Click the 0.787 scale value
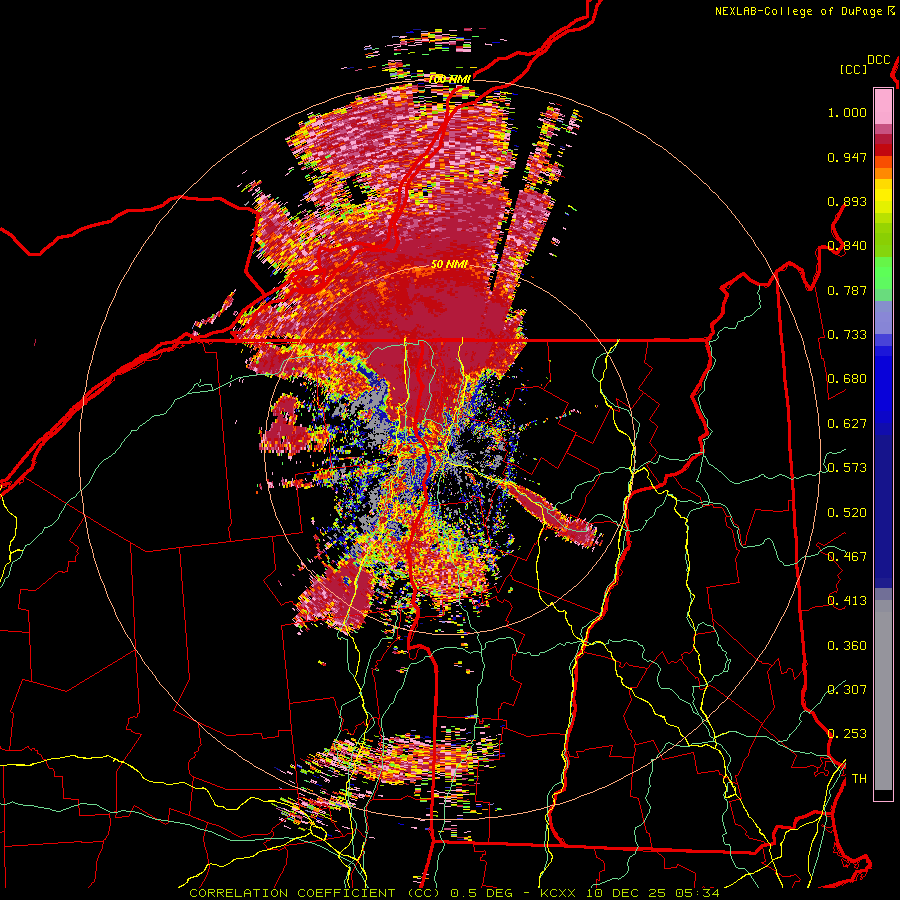900x900 pixels. tap(847, 290)
